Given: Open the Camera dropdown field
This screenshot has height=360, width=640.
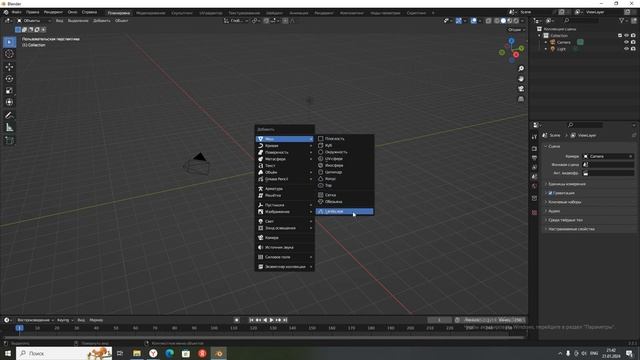Looking at the screenshot, I should click(x=608, y=156).
